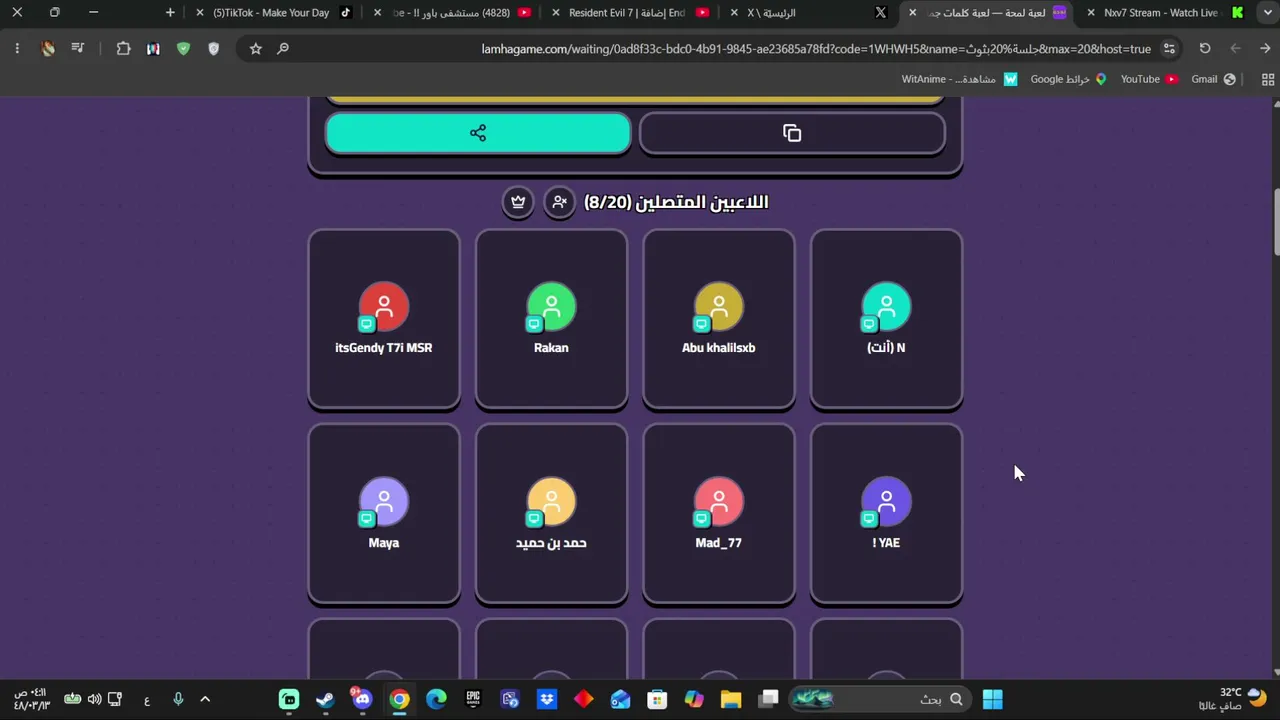
Task: Click the N (أنت) teal avatar
Action: coord(886,306)
